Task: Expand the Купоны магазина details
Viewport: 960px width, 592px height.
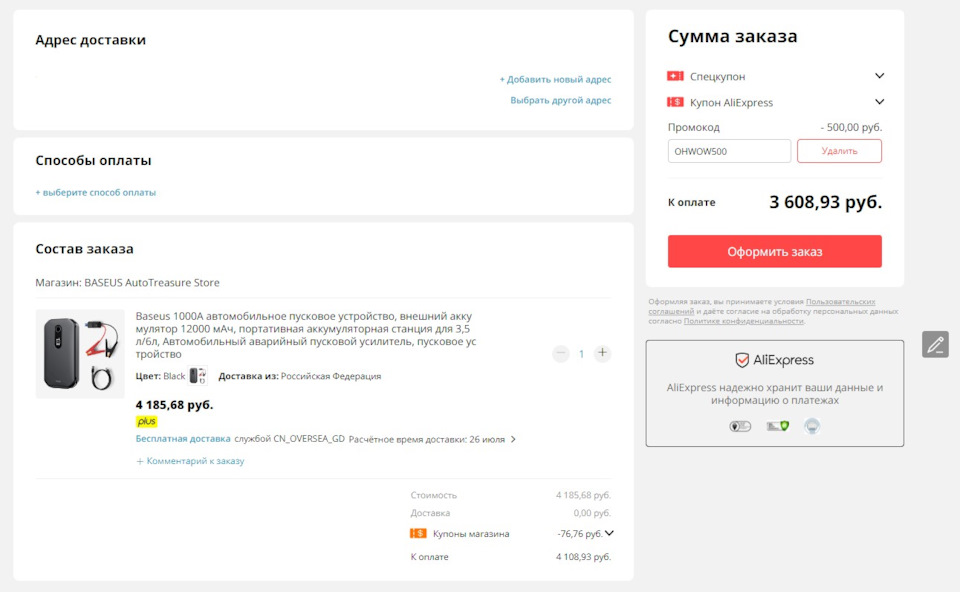Action: tap(609, 533)
